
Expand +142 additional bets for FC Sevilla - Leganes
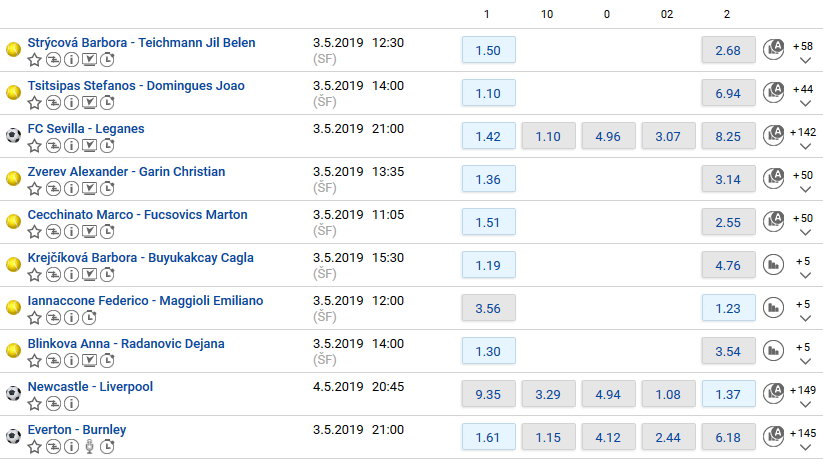coord(804,139)
